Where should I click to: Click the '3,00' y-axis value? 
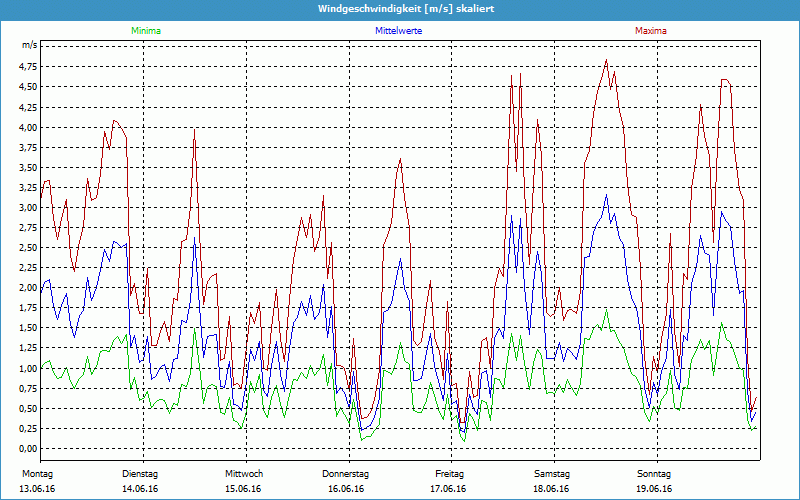click(x=29, y=207)
